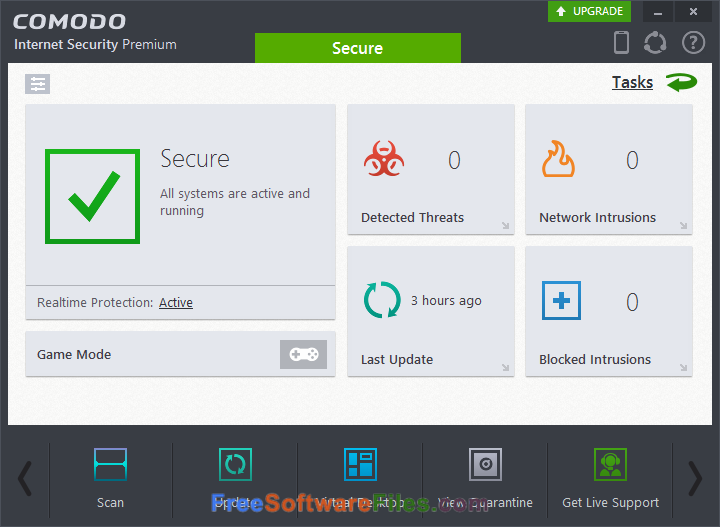Launch the Scan task icon
The image size is (720, 527).
click(110, 465)
